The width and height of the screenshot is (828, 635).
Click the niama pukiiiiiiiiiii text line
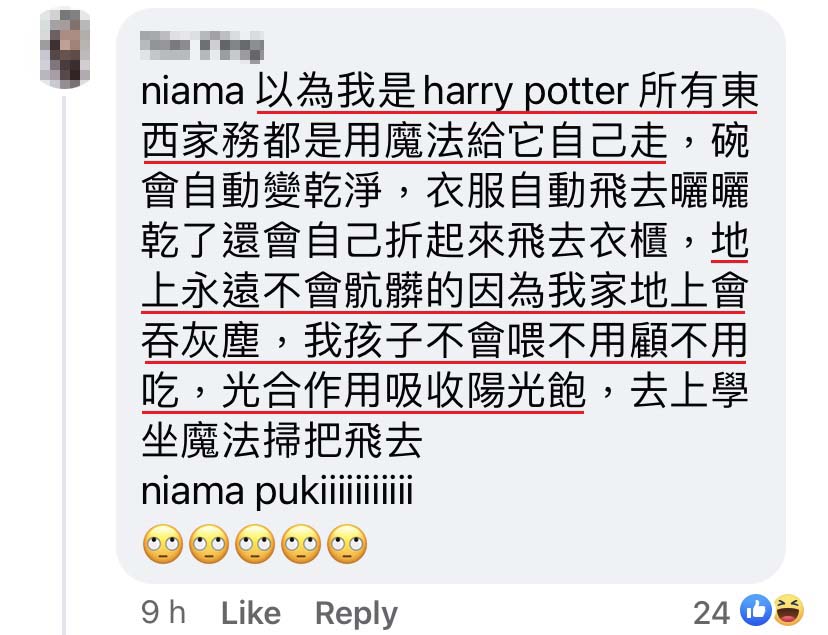coord(277,491)
